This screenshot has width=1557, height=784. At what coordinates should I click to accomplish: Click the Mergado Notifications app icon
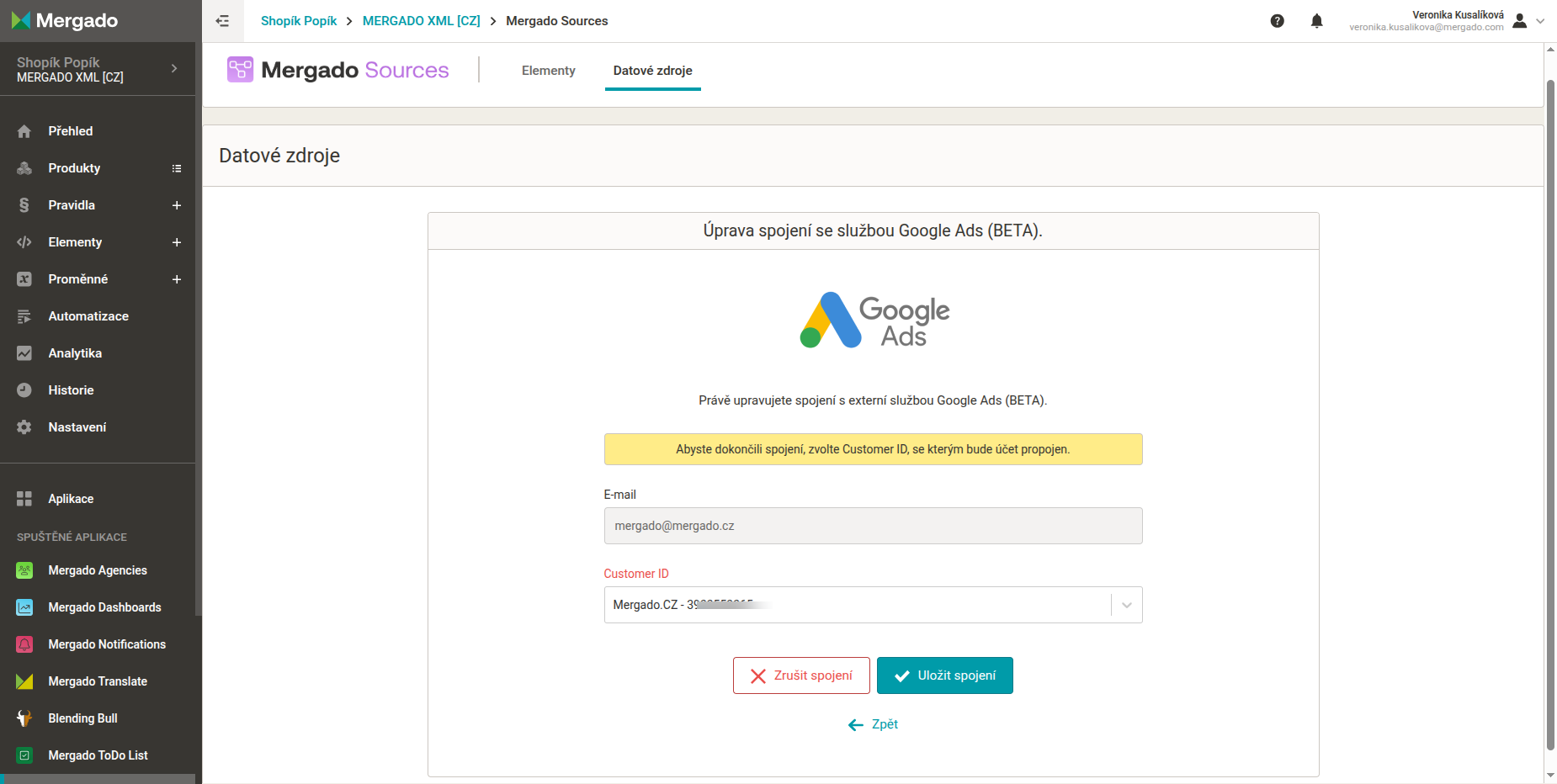[x=24, y=644]
